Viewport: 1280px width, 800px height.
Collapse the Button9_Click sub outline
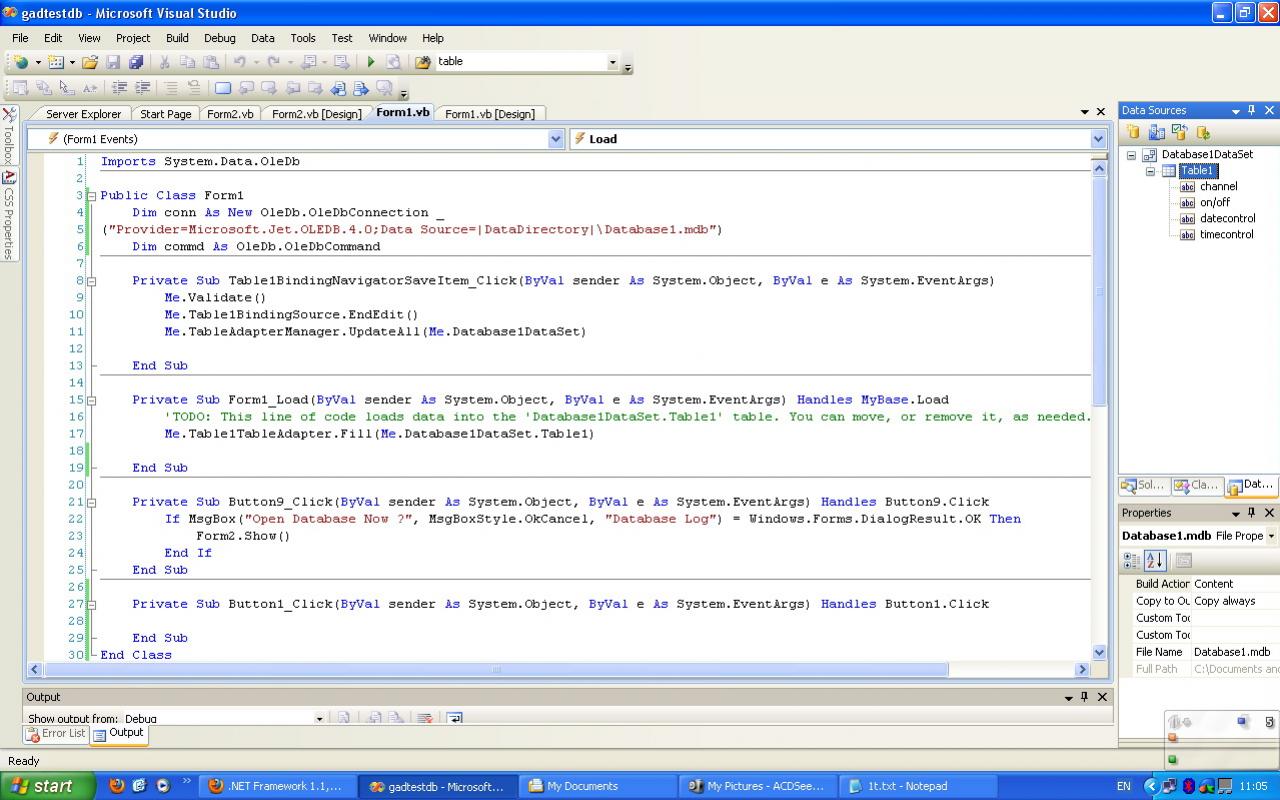(92, 502)
